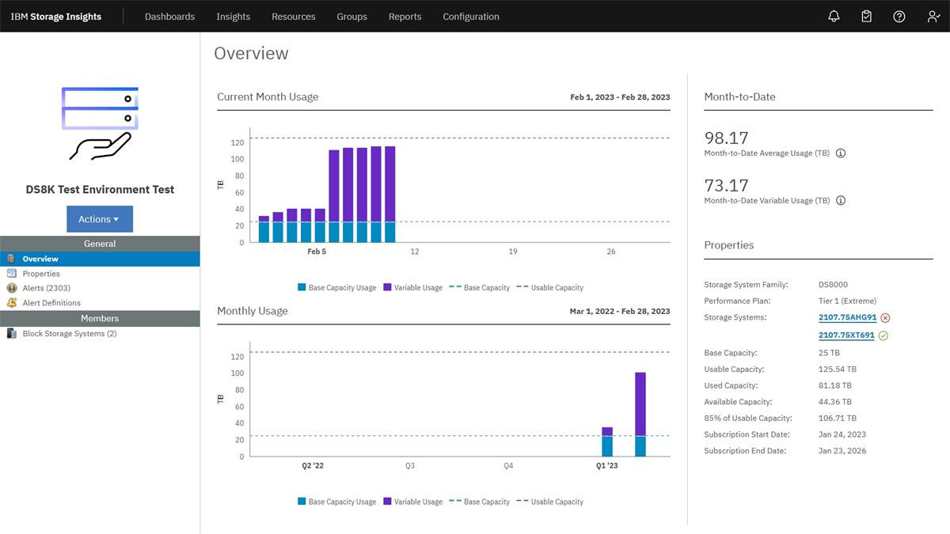
Task: Open storage system link 2107.75AHG91
Action: coord(847,317)
